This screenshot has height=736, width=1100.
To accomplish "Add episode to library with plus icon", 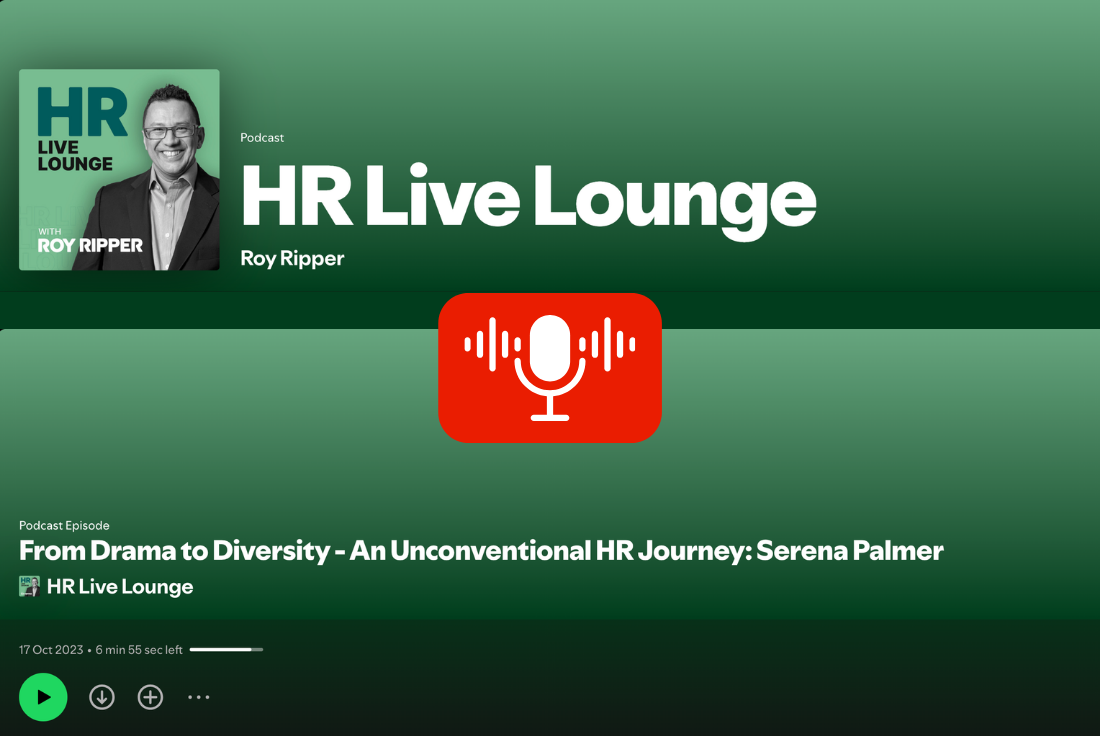I will click(150, 697).
